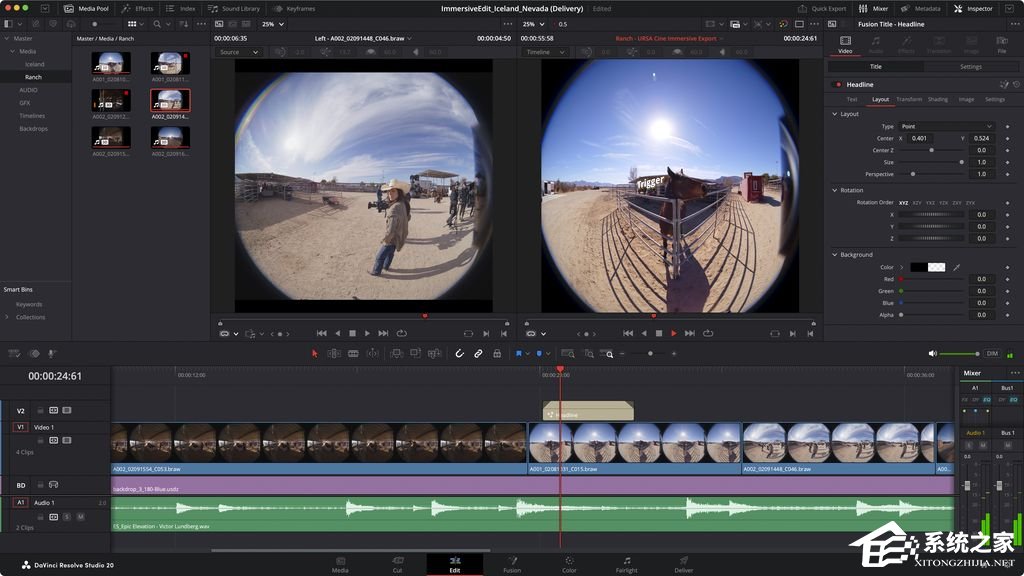Viewport: 1024px width, 576px height.
Task: Open the Source viewer mode dropdown
Action: click(x=241, y=52)
